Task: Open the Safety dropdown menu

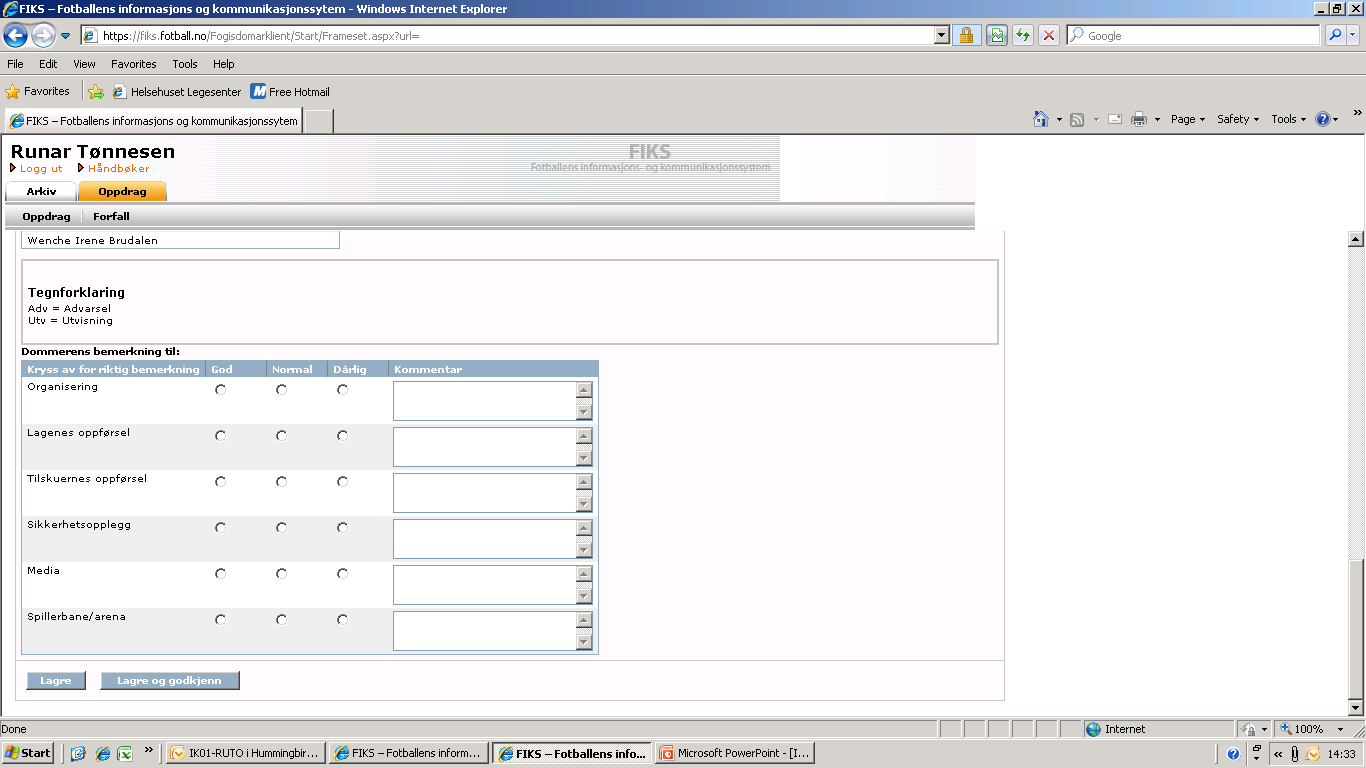Action: 1238,119
